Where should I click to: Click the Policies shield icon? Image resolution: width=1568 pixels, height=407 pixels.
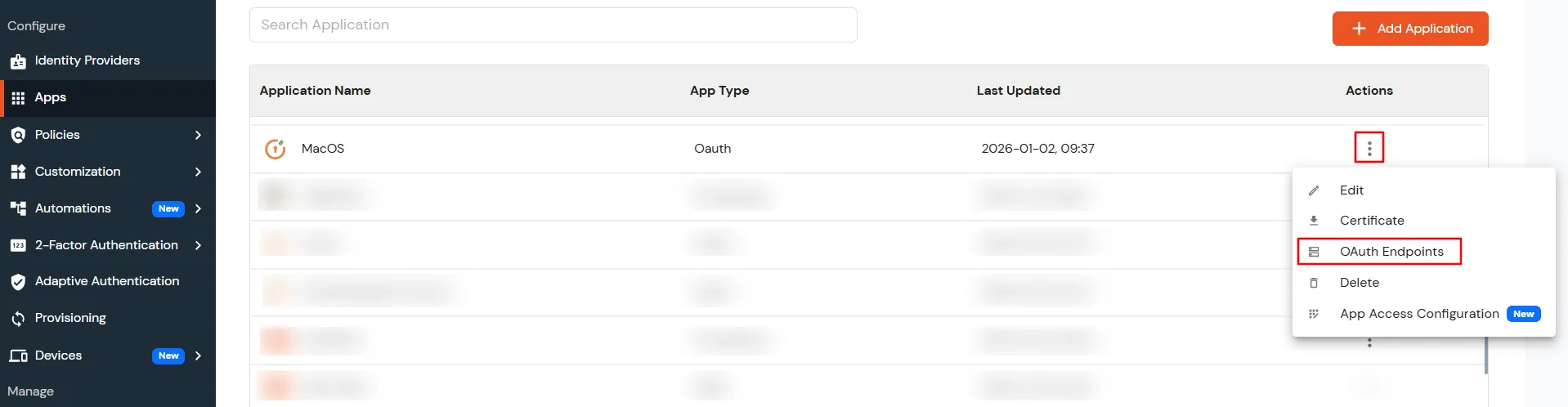(x=18, y=135)
